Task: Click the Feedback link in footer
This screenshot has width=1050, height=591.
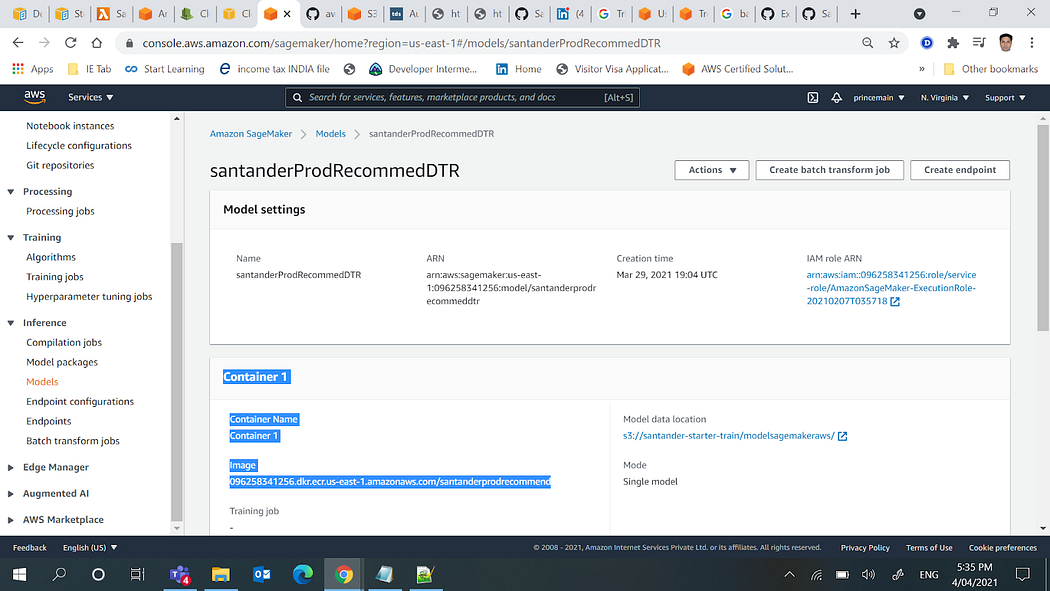Action: tap(29, 547)
